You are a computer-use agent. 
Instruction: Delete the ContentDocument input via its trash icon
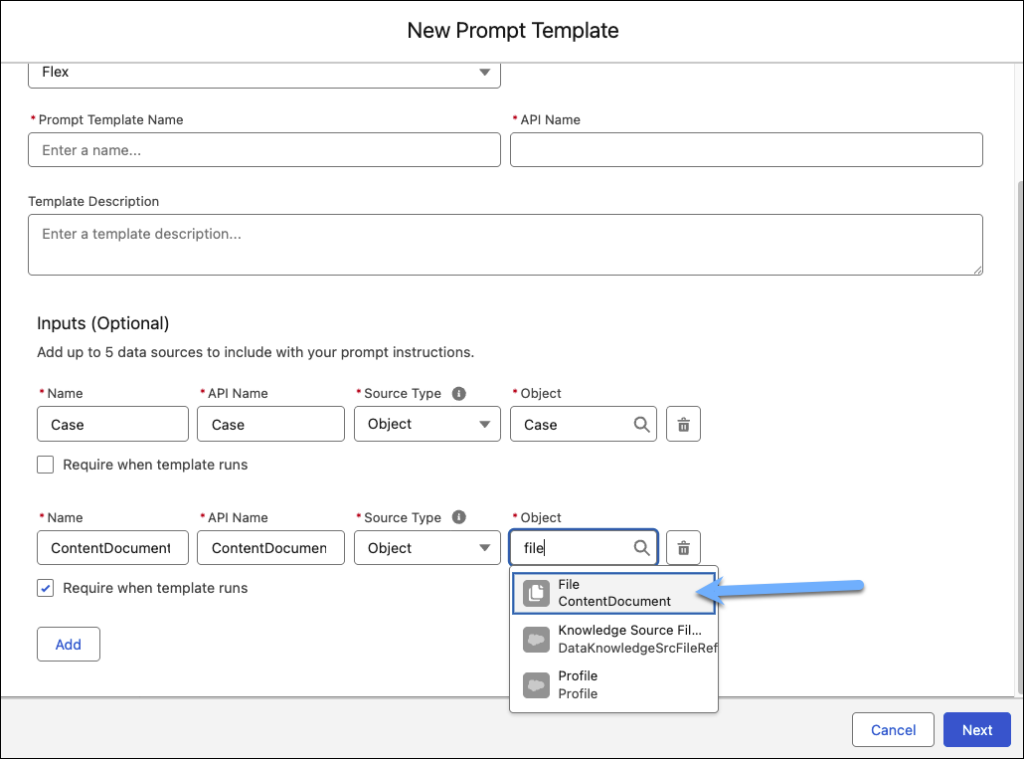click(x=683, y=547)
